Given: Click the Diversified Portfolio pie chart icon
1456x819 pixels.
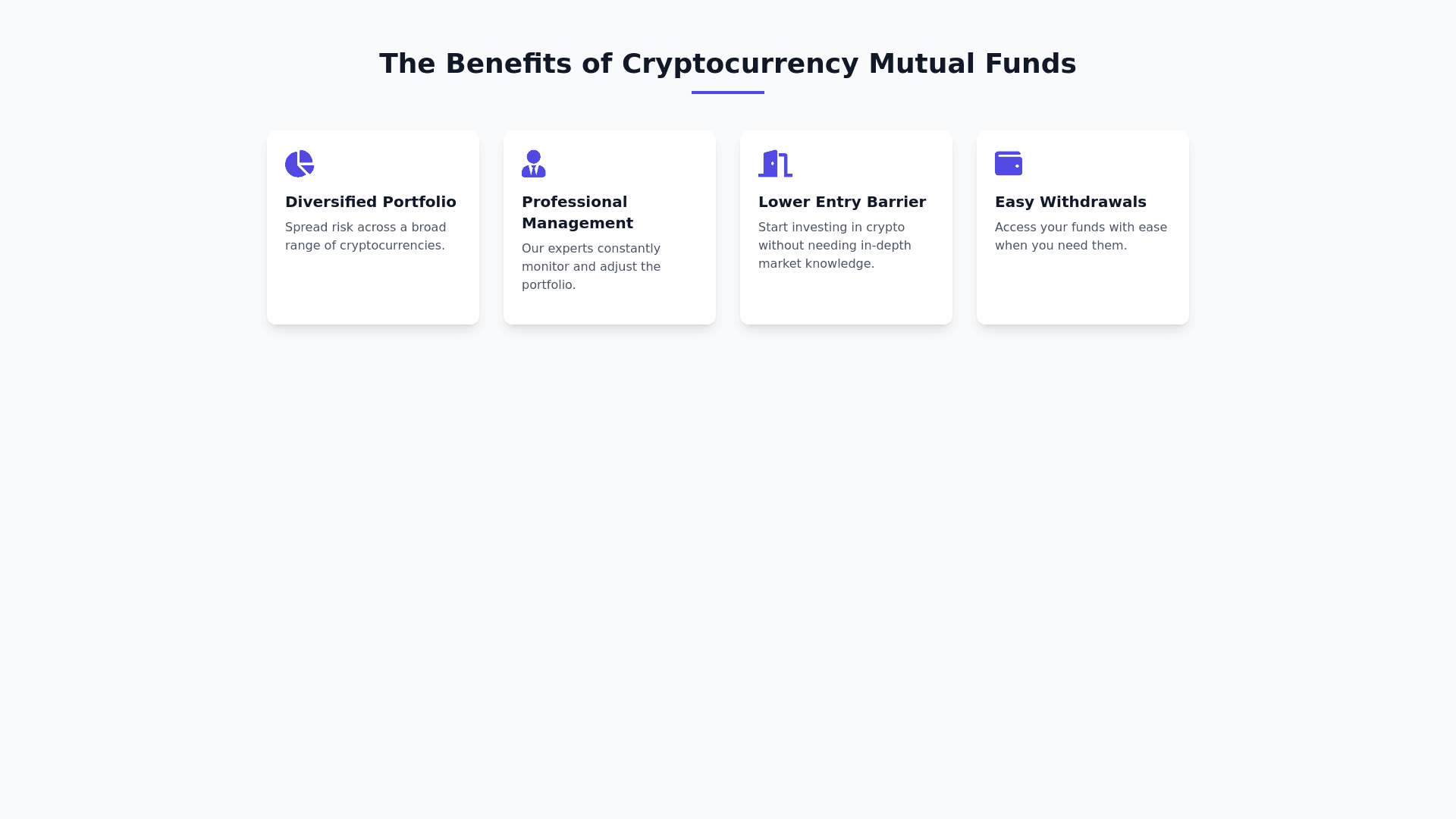Looking at the screenshot, I should [x=299, y=164].
